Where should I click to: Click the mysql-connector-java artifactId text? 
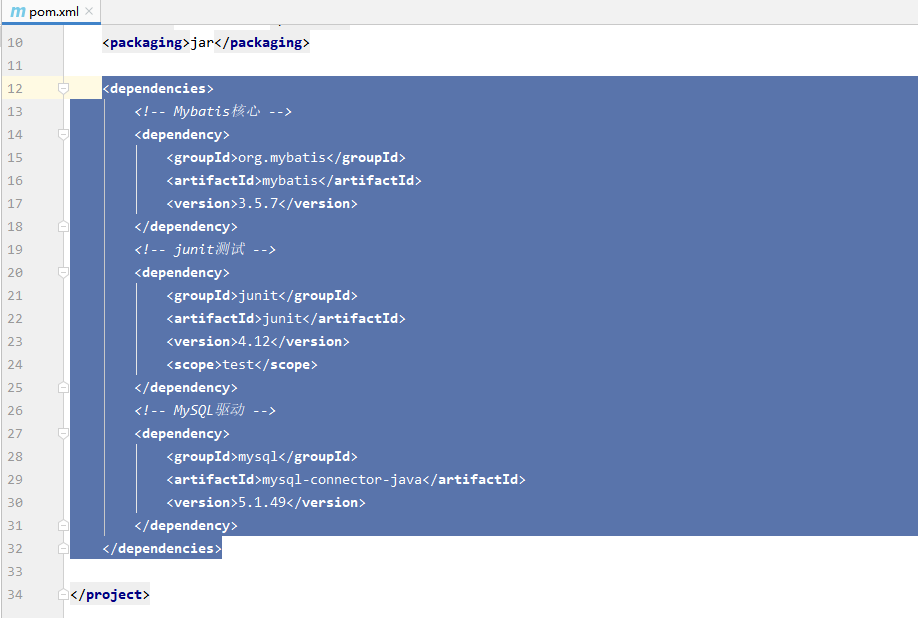point(342,480)
